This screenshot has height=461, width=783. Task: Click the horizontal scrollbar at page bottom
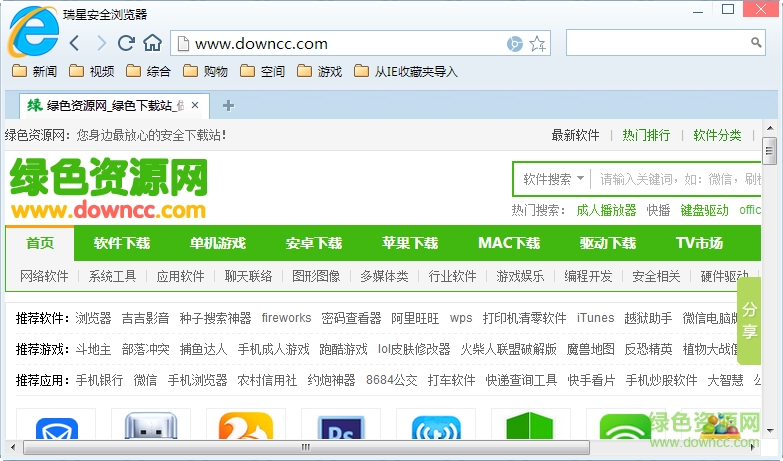[380, 451]
